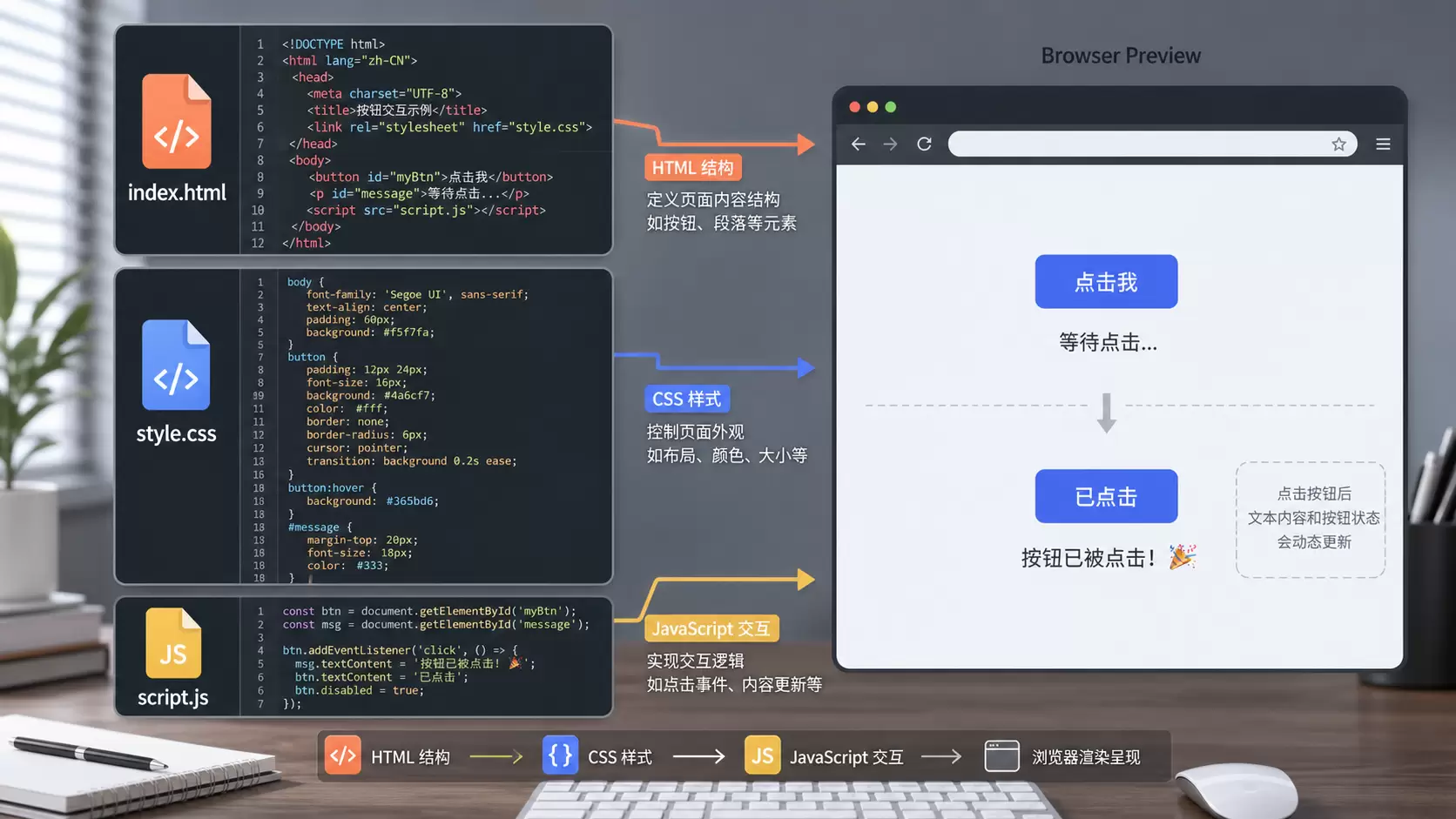The image size is (1456, 819).
Task: Click the 浏览器渲染呈现 text
Action: point(1086,757)
